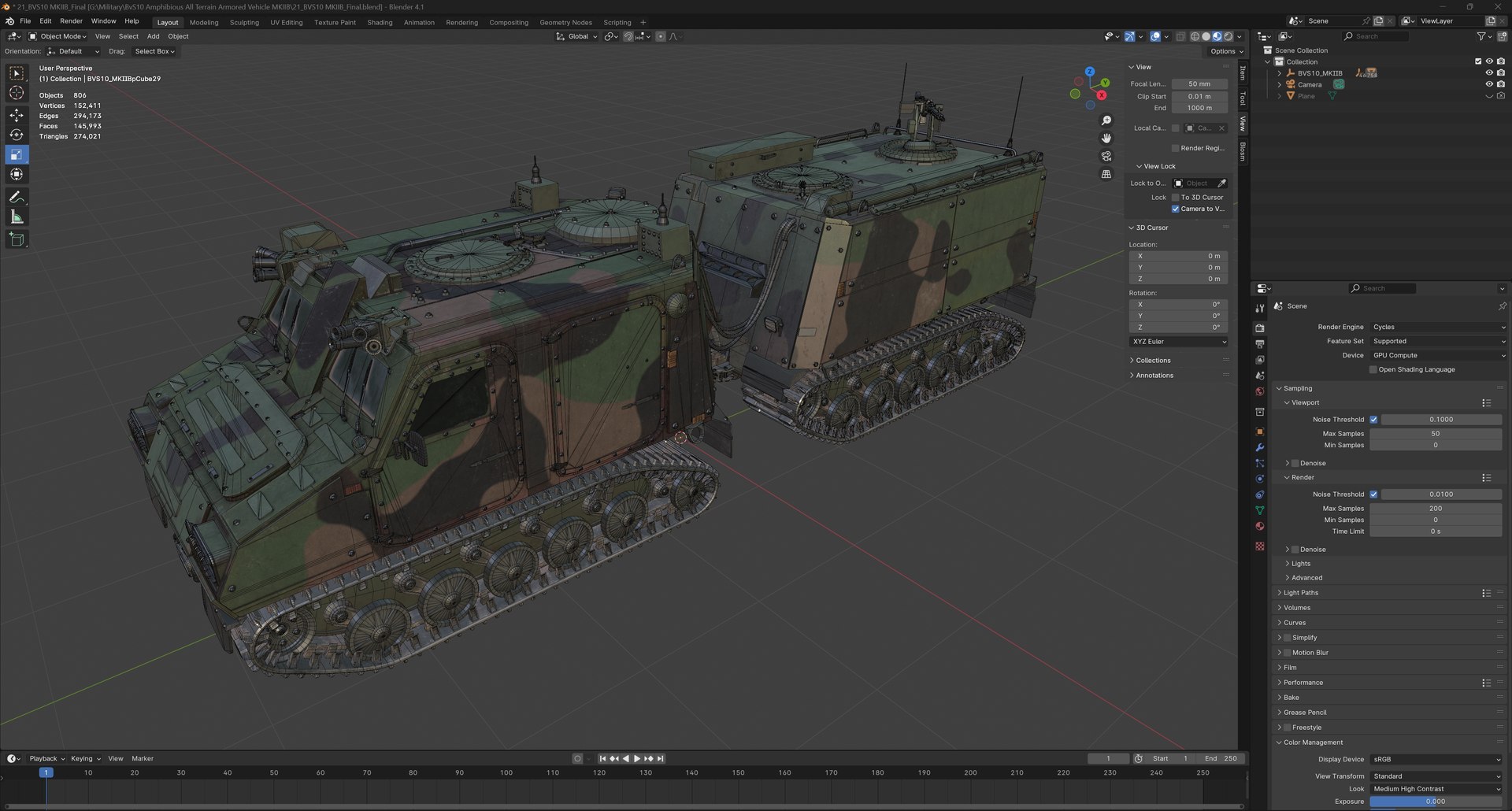Toggle camera view with the camera icon
Image resolution: width=1512 pixels, height=811 pixels.
1106,156
